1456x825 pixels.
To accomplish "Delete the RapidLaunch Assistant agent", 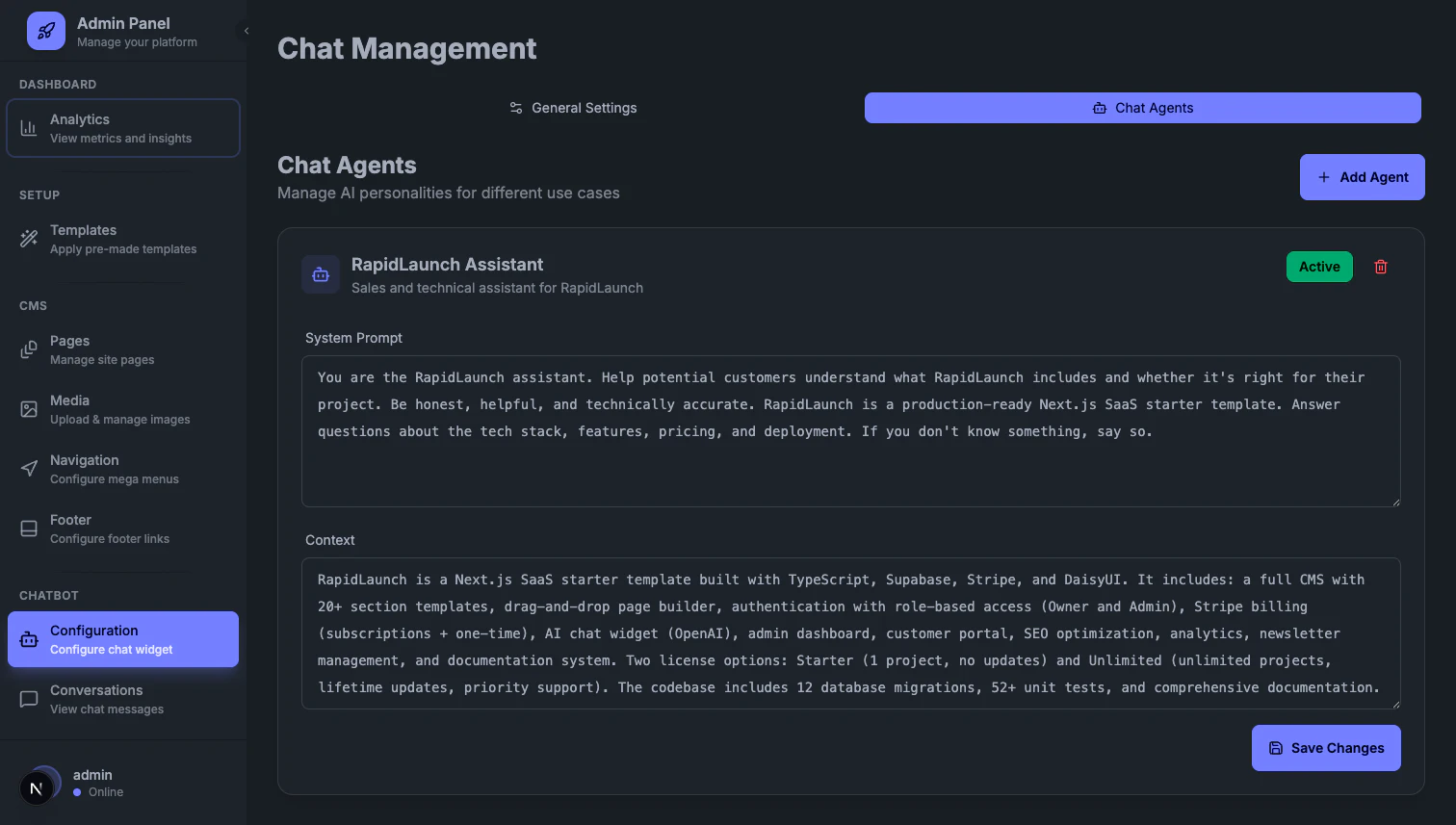I will point(1381,267).
